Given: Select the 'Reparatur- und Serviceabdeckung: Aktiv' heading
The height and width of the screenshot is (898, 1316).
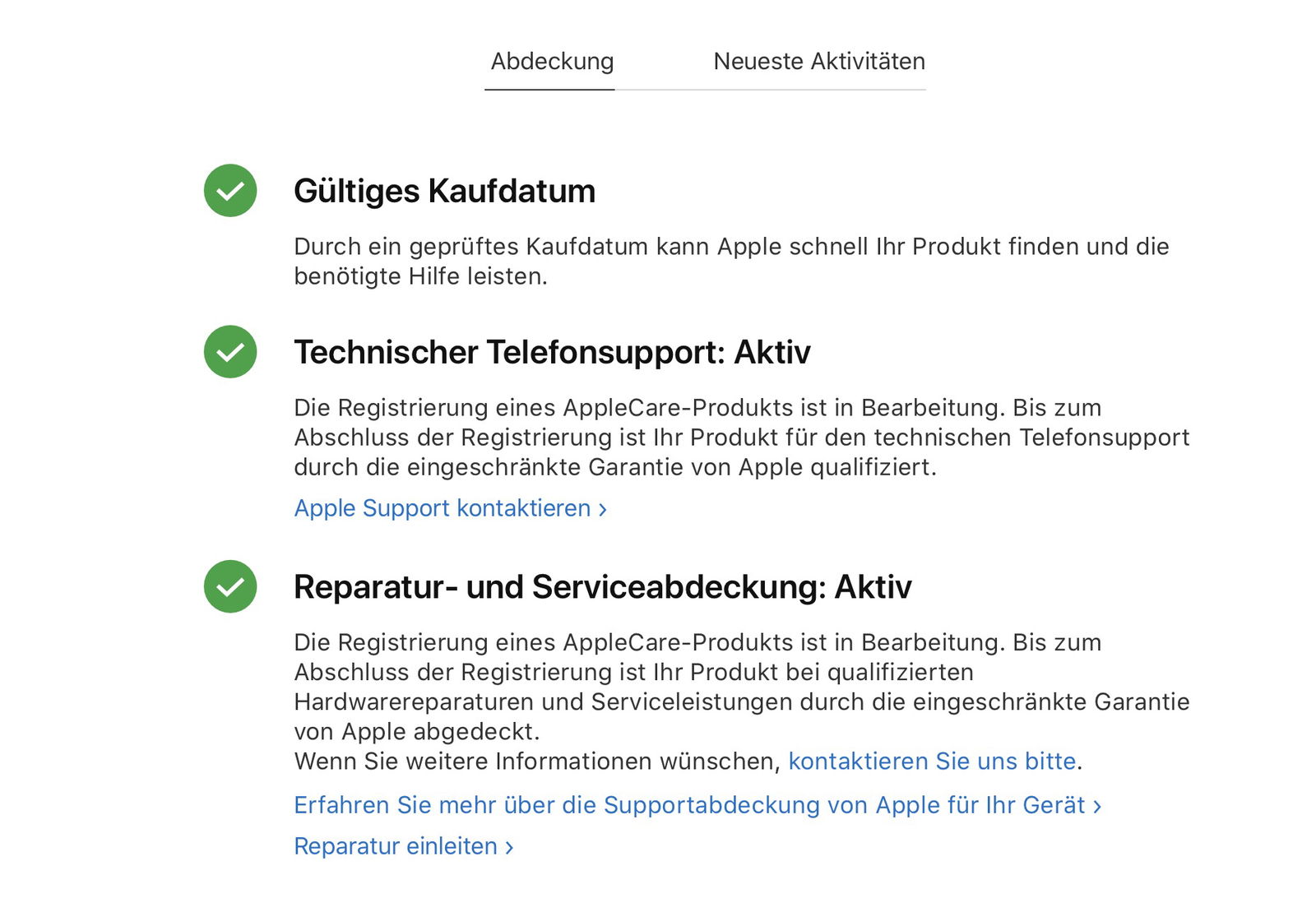Looking at the screenshot, I should pyautogui.click(x=603, y=587).
